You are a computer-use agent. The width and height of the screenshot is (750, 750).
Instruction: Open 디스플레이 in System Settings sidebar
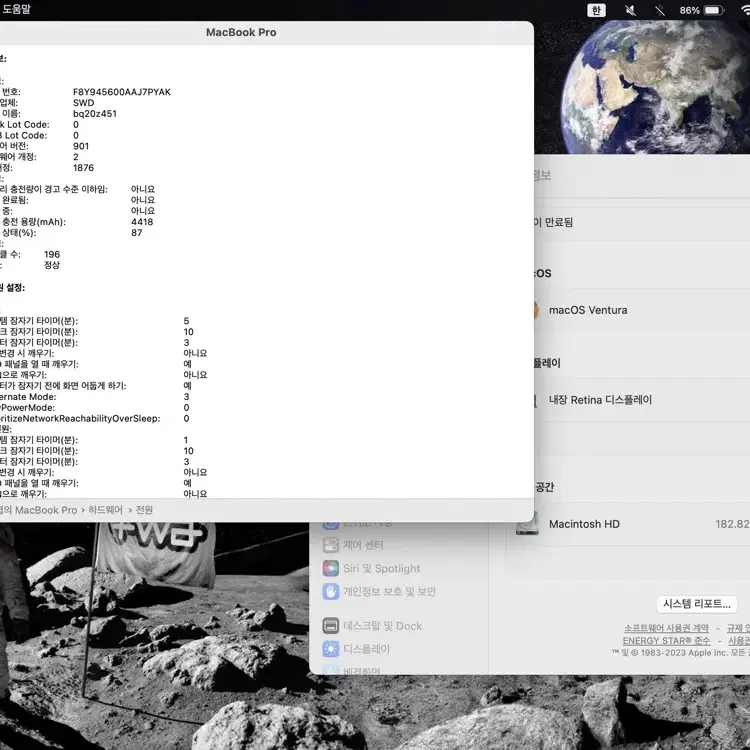point(356,649)
